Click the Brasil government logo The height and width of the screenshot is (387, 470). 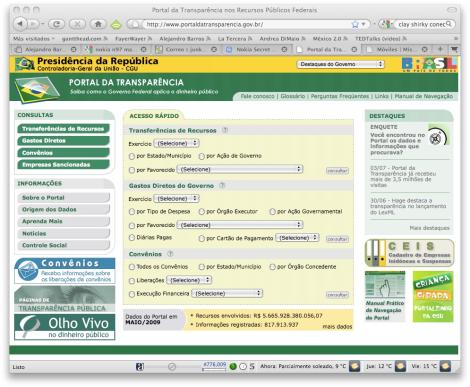click(429, 64)
